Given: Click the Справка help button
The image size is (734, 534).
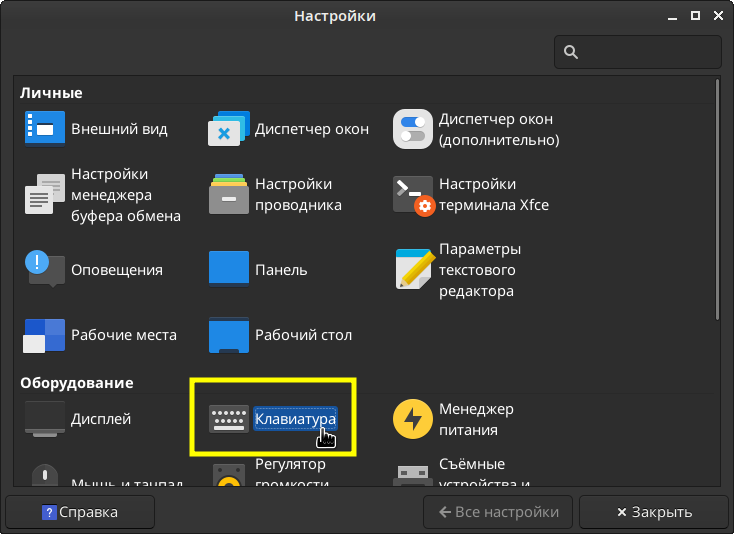Looking at the screenshot, I should (x=80, y=512).
